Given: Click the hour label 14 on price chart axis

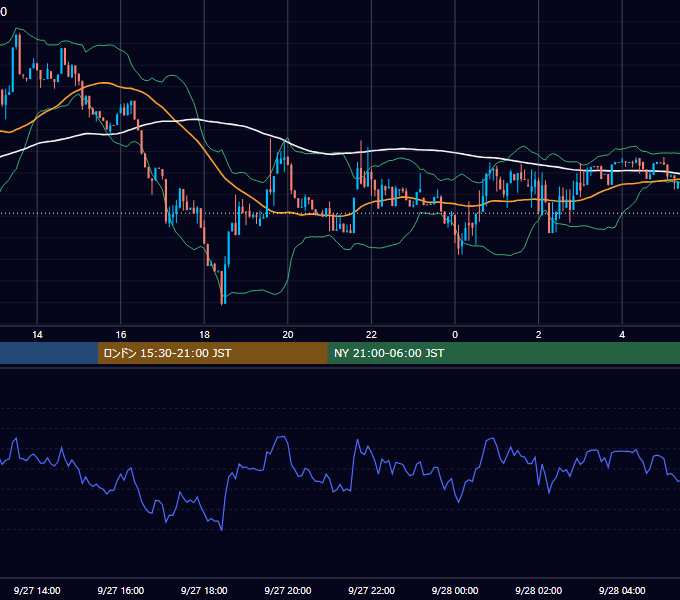Looking at the screenshot, I should pos(37,335).
